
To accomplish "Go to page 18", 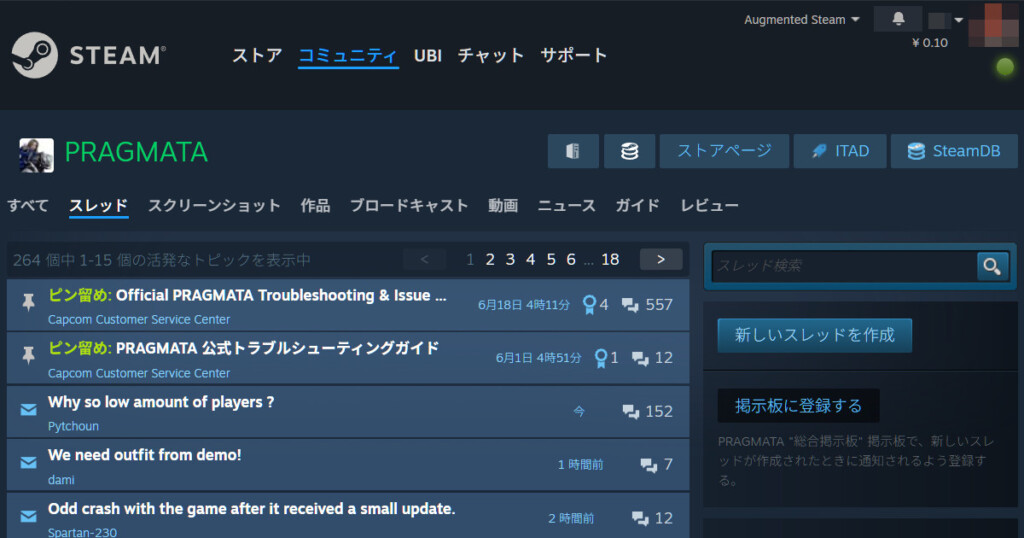I will [610, 260].
